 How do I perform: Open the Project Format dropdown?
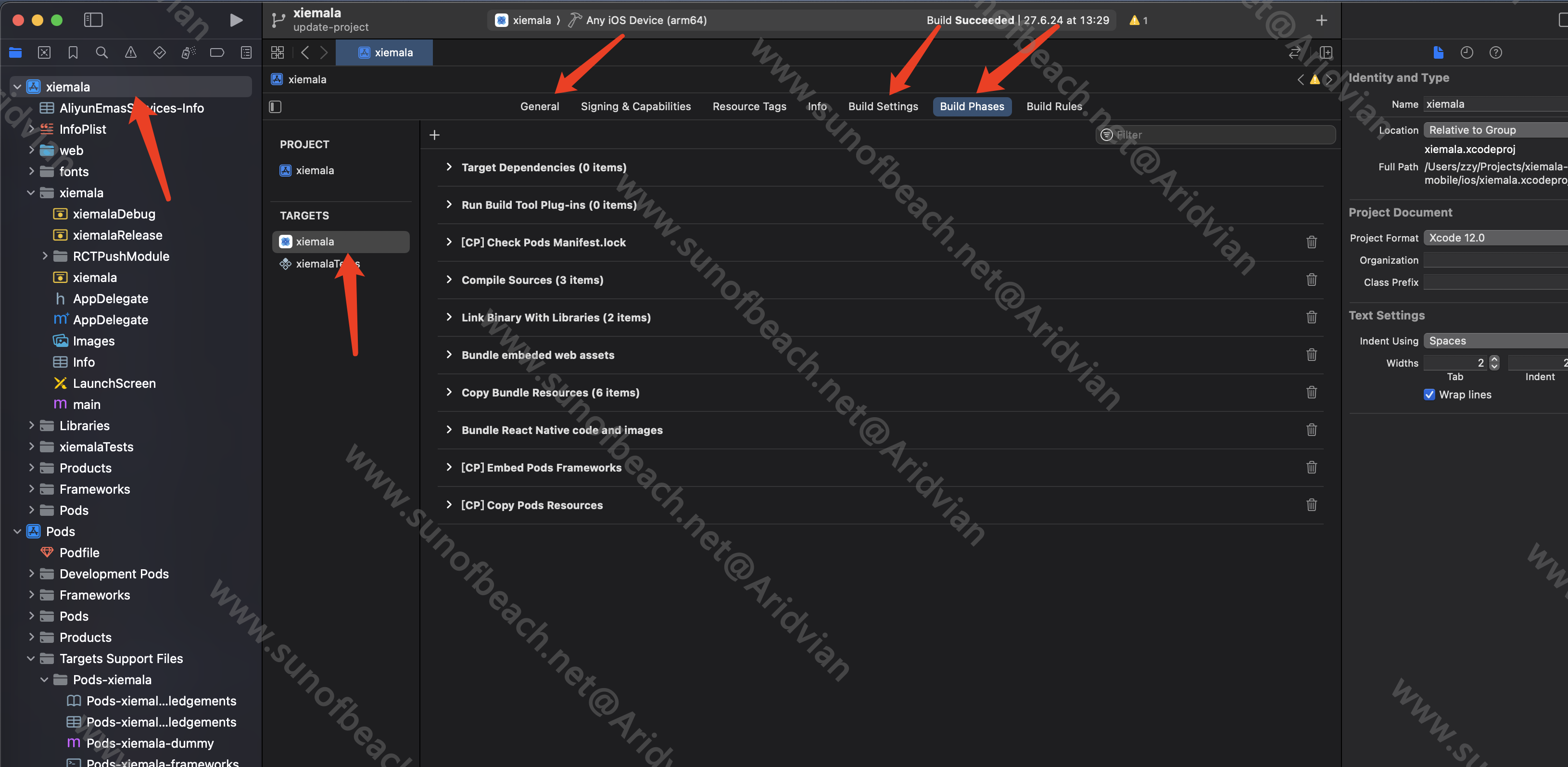pos(1495,238)
